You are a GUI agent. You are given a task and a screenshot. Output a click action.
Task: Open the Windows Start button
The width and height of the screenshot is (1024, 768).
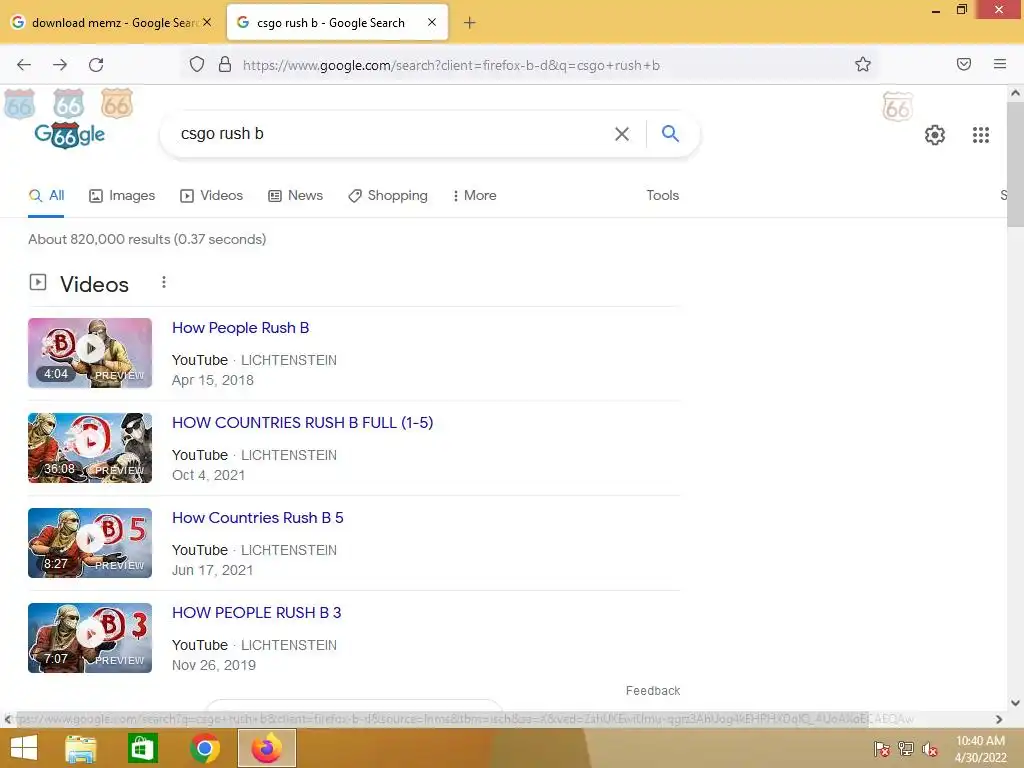(24, 748)
